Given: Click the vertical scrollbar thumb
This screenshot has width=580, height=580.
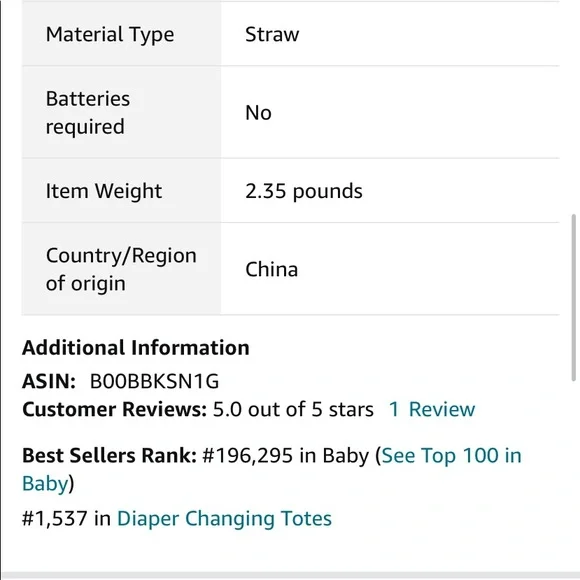Looking at the screenshot, I should point(573,297).
